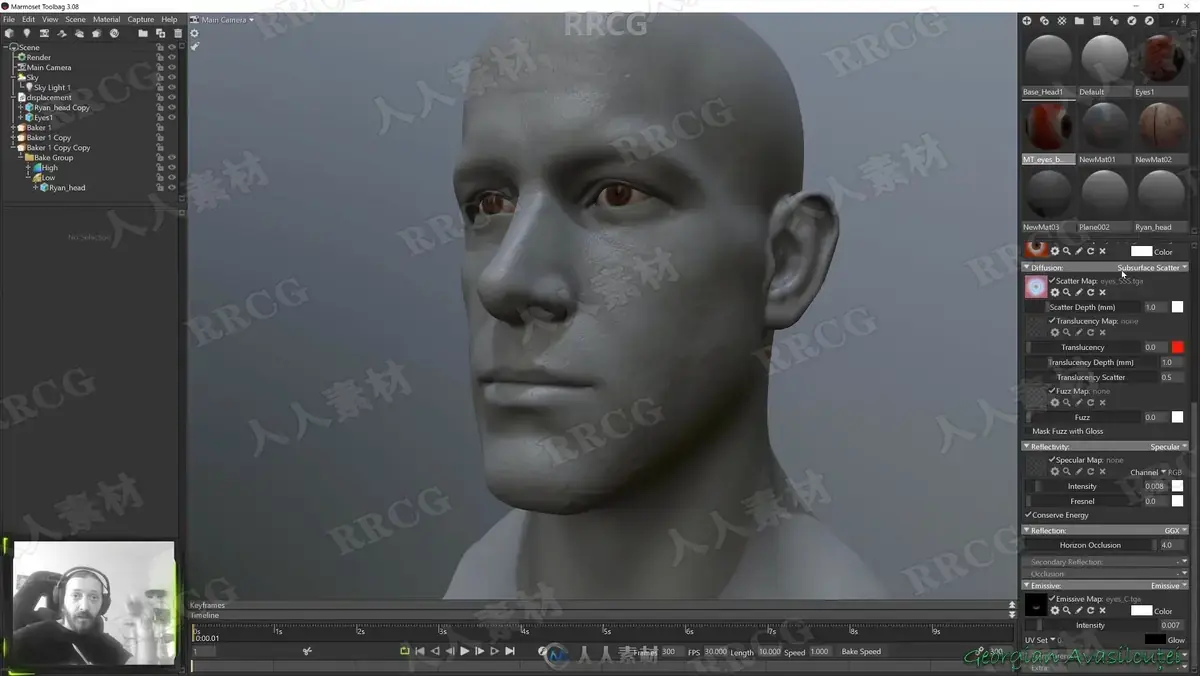
Task: Click the FPS value field
Action: 716,651
